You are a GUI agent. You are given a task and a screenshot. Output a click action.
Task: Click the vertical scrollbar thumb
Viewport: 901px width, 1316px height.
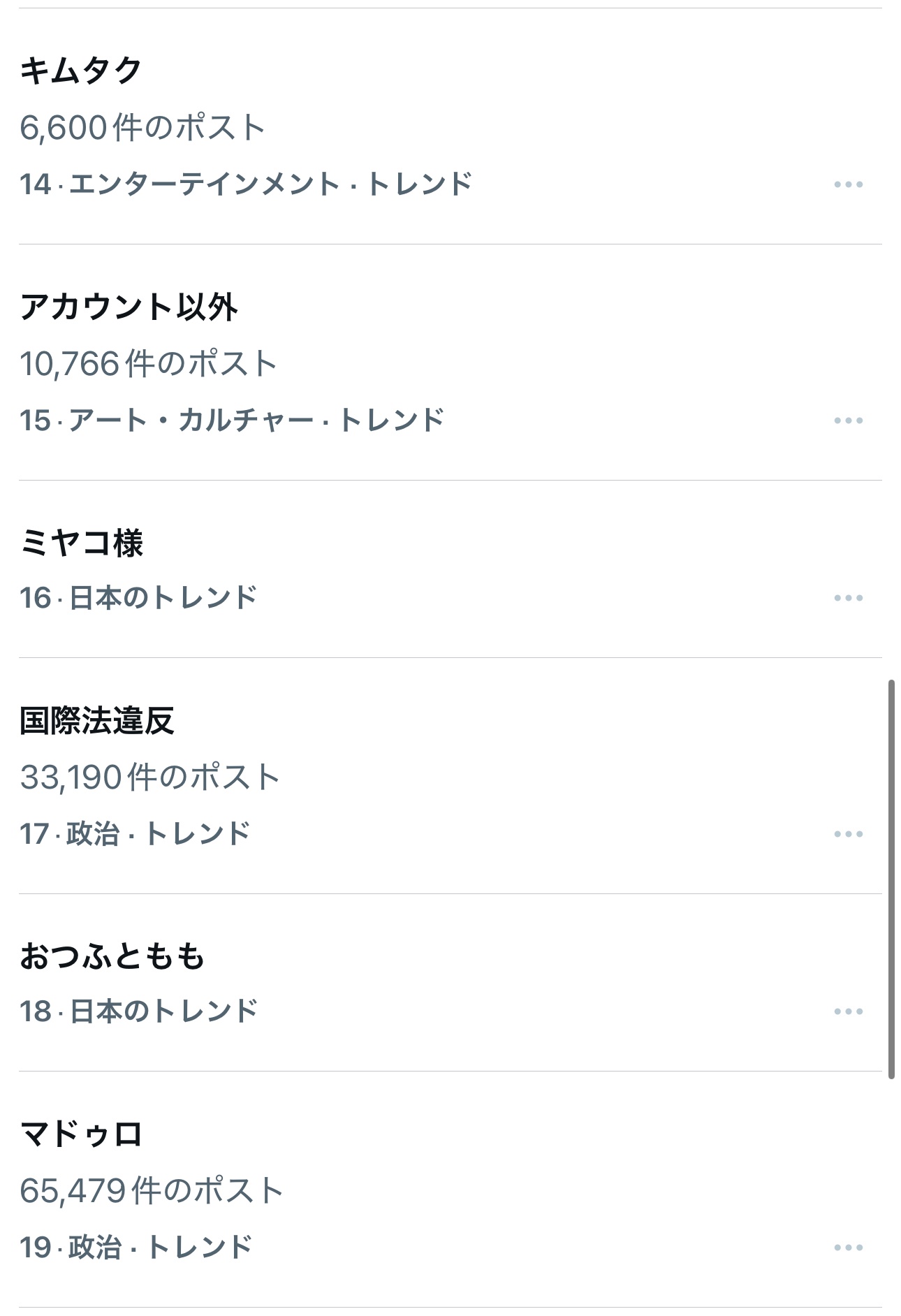(x=891, y=879)
